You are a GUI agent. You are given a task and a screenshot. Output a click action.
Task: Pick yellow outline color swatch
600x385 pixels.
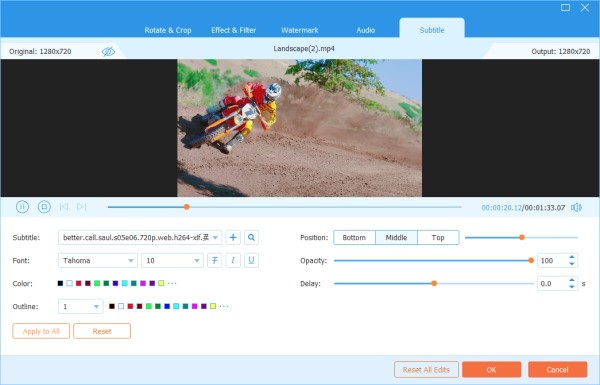tap(213, 307)
